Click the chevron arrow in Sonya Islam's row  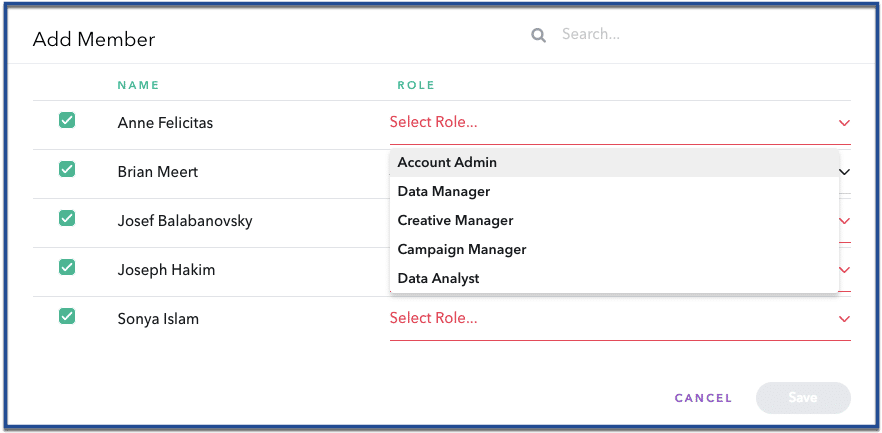pyautogui.click(x=844, y=319)
